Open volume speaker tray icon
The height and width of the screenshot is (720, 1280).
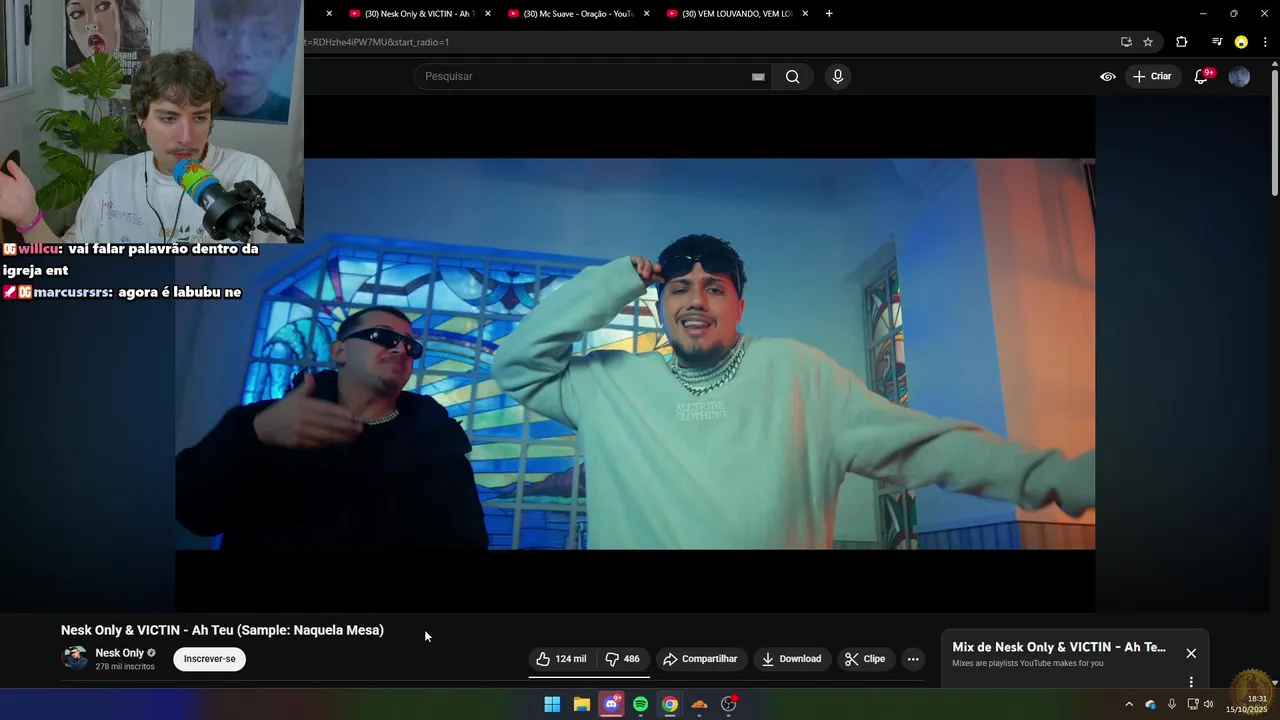1209,704
